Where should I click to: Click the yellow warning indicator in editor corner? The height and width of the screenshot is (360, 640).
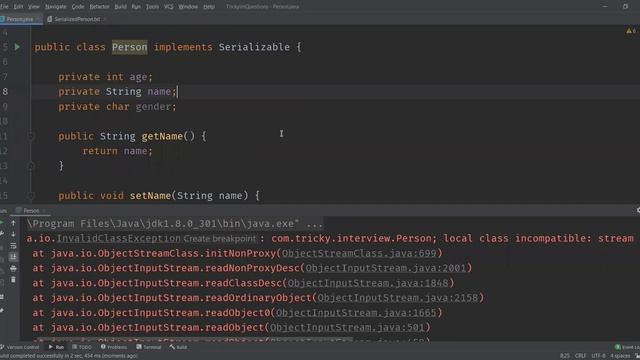630,31
